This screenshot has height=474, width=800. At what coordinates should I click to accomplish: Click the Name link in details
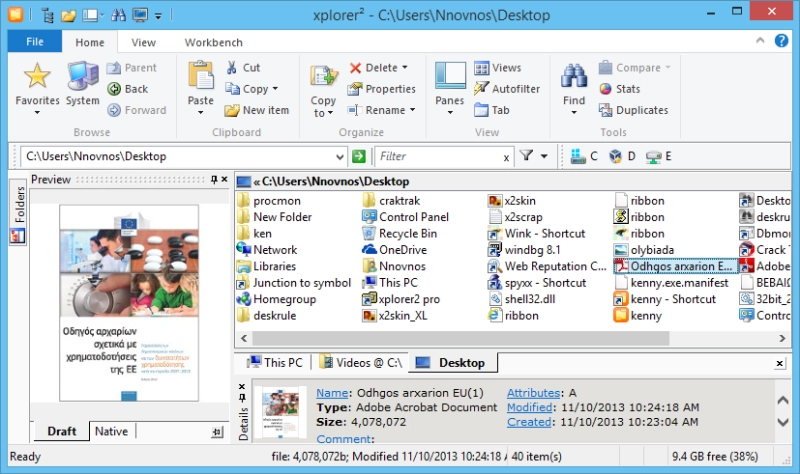point(332,393)
